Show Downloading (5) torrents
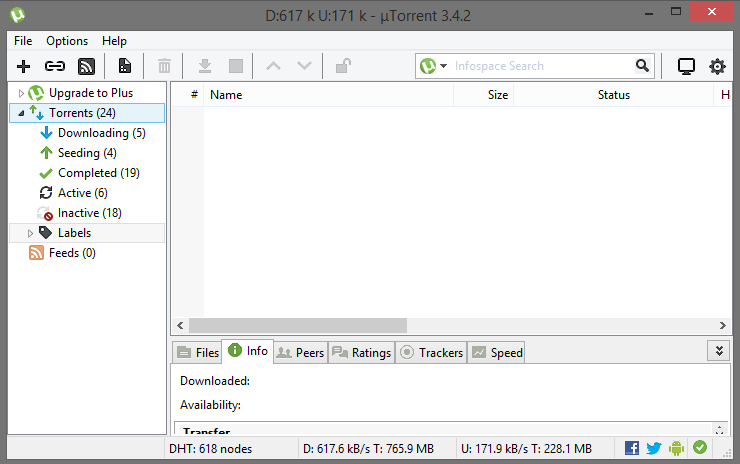The width and height of the screenshot is (740, 464). (101, 133)
